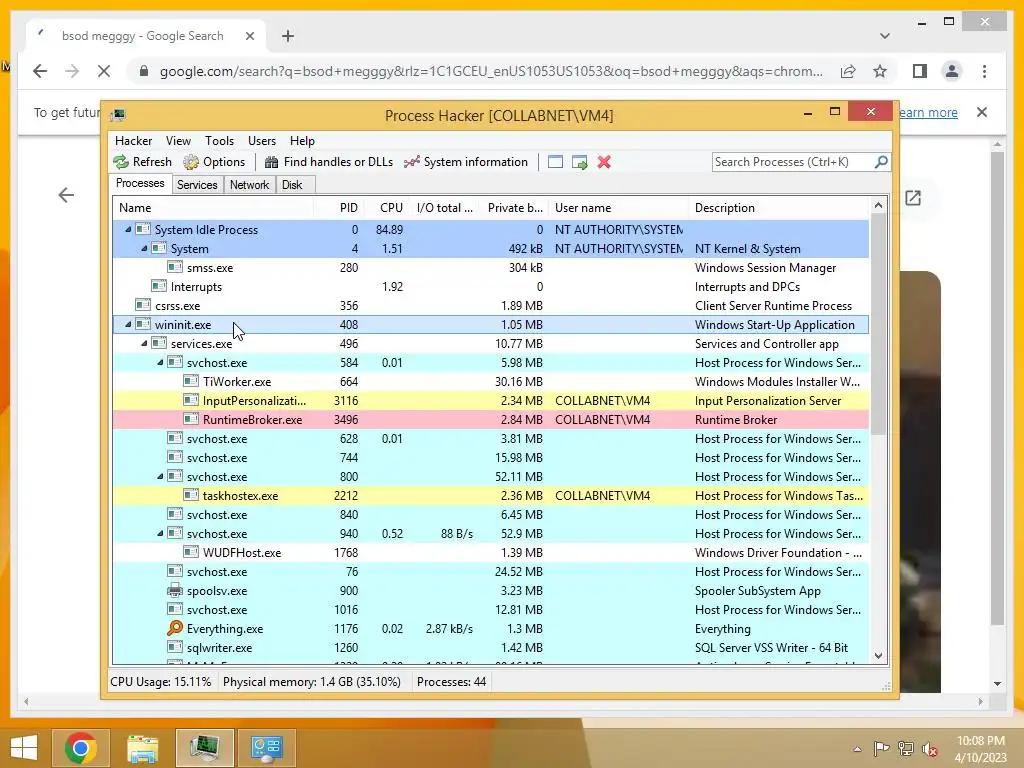Switch to the Disk tab
The height and width of the screenshot is (768, 1024).
point(292,185)
